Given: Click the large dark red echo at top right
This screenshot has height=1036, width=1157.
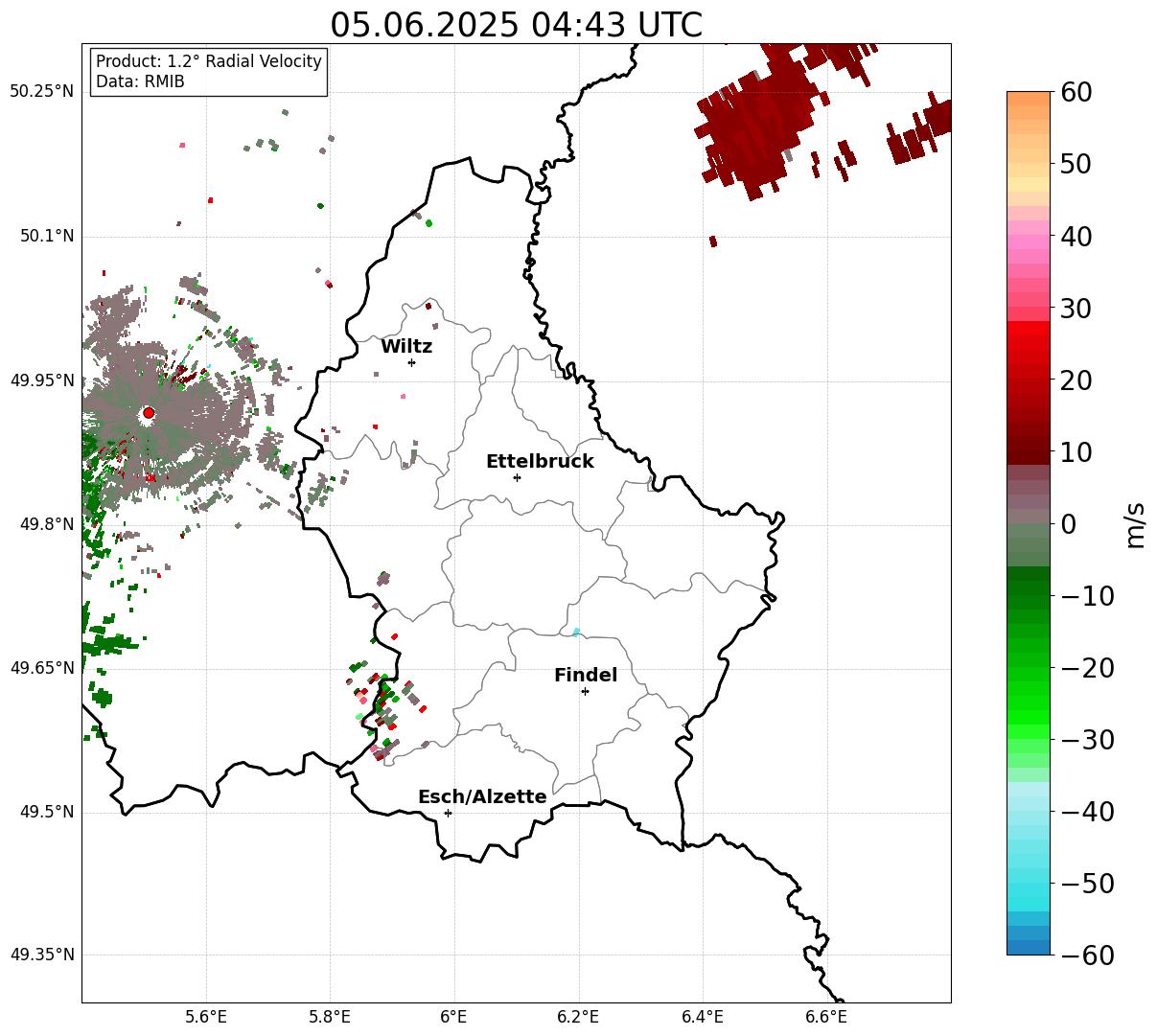Looking at the screenshot, I should coord(762,125).
